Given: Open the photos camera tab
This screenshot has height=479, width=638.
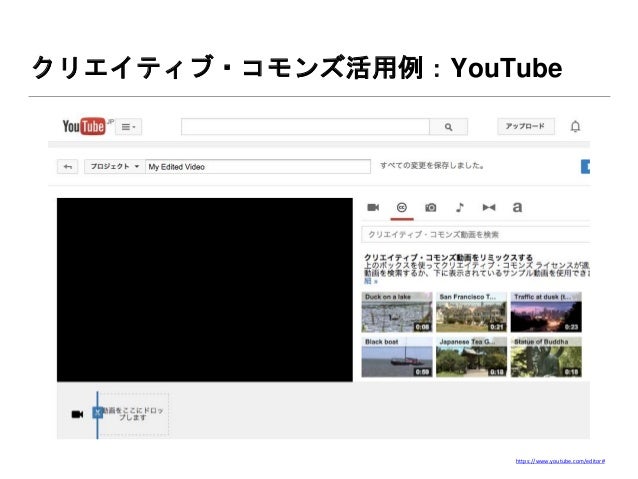Looking at the screenshot, I should tap(430, 208).
